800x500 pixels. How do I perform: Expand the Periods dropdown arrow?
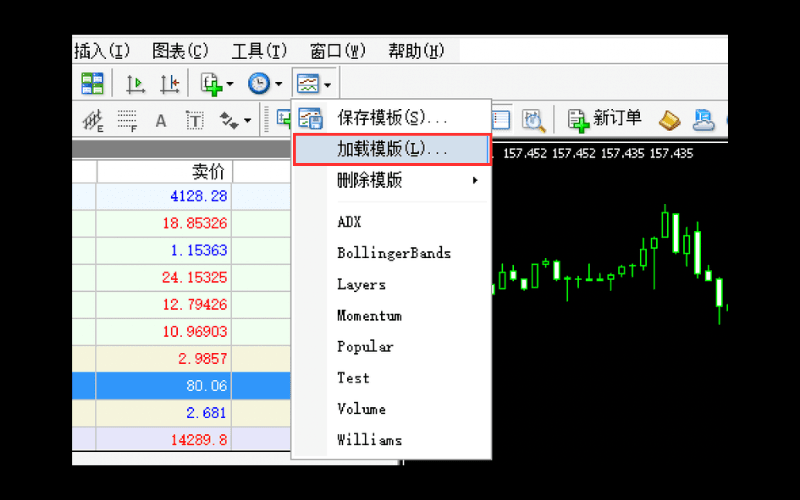(279, 84)
